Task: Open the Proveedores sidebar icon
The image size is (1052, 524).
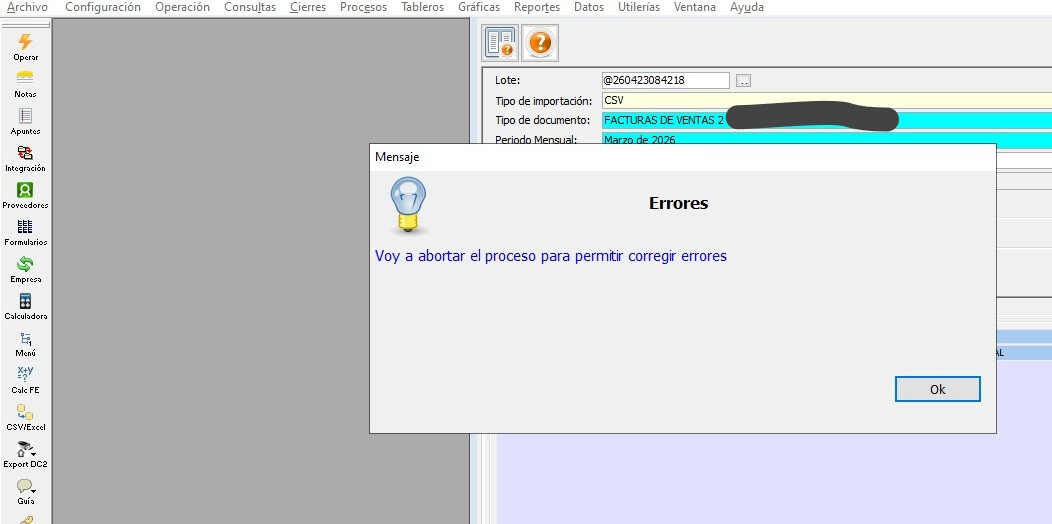Action: tap(26, 191)
